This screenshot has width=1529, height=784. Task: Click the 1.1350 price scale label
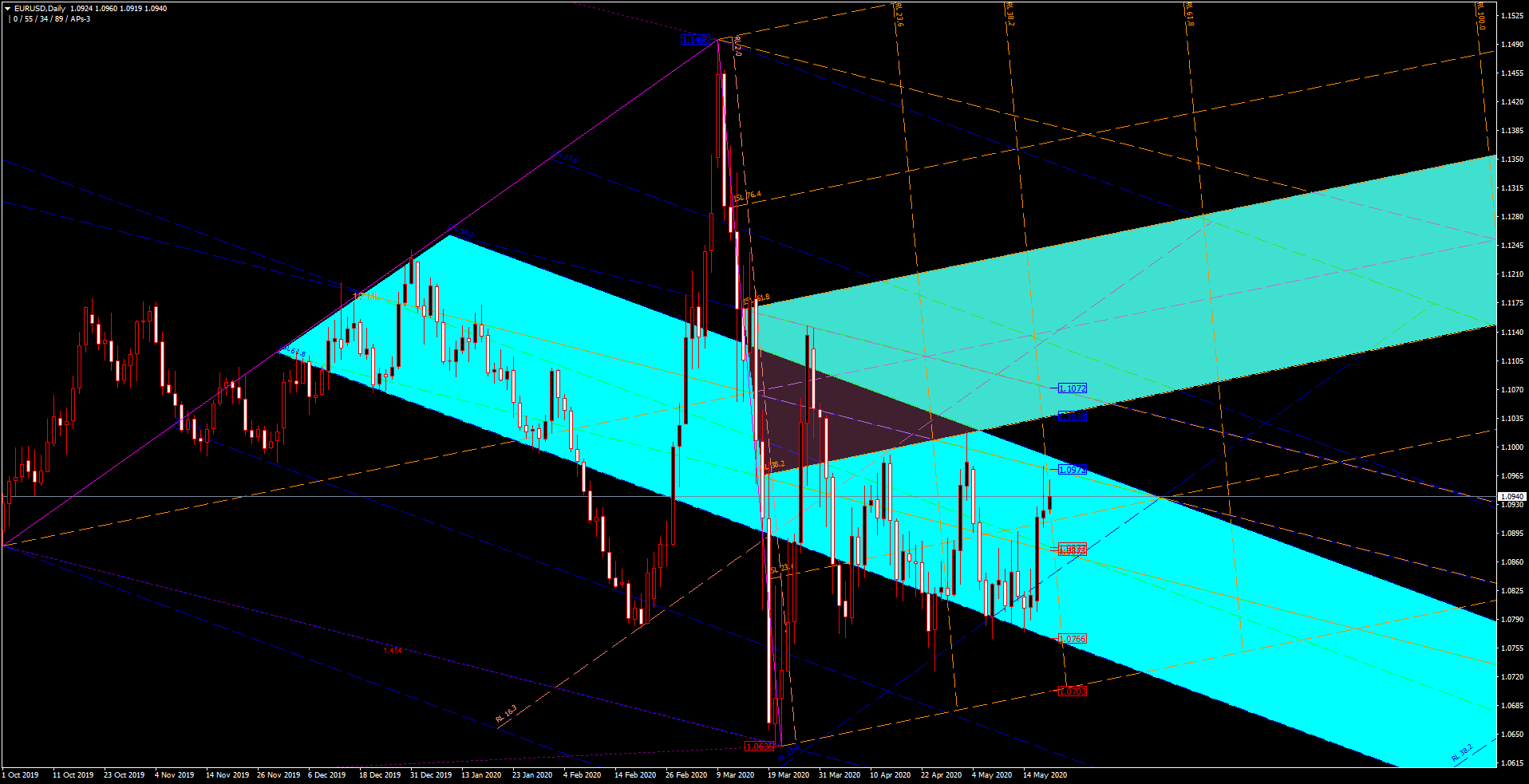(x=1511, y=160)
